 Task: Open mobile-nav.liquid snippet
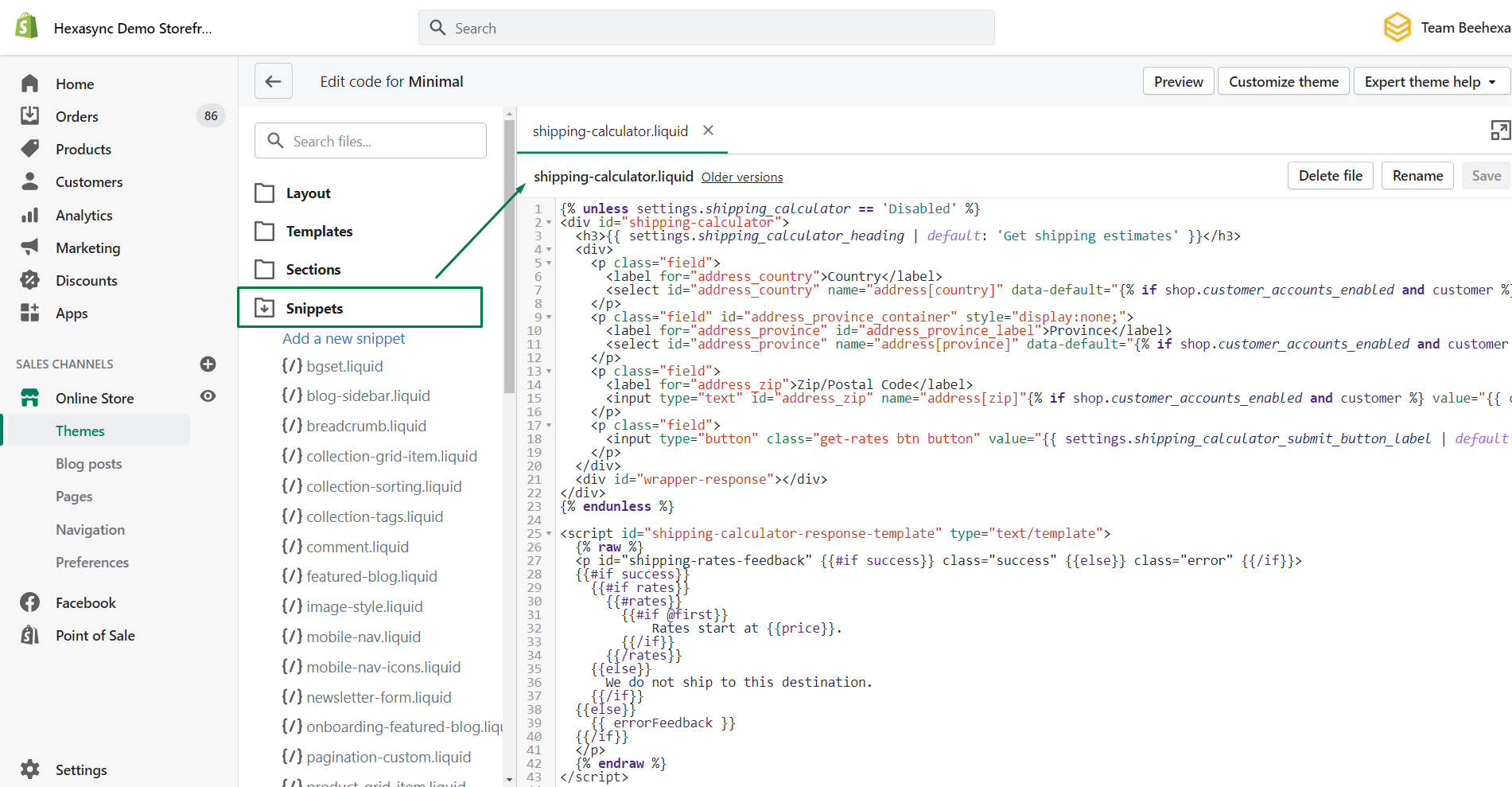pos(351,637)
